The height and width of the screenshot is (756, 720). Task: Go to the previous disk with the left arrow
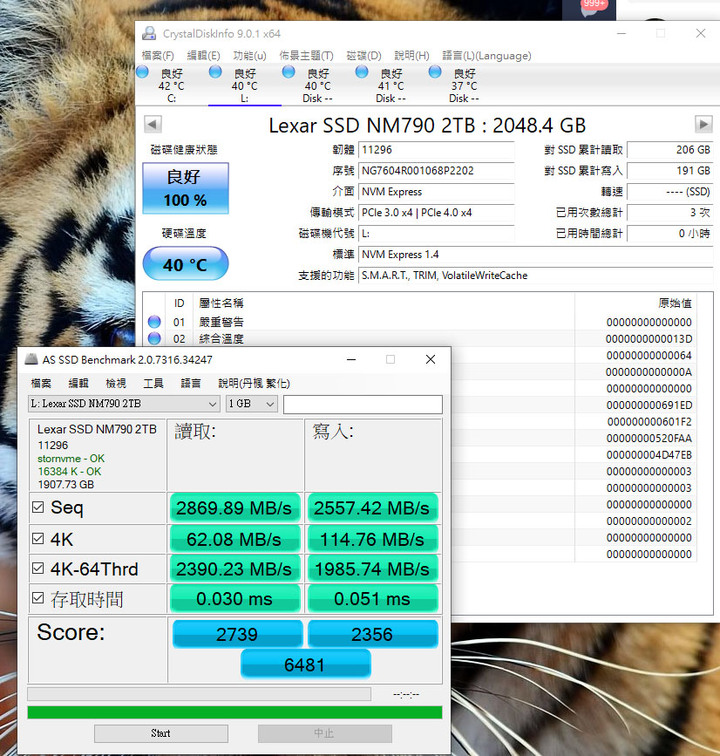point(152,124)
